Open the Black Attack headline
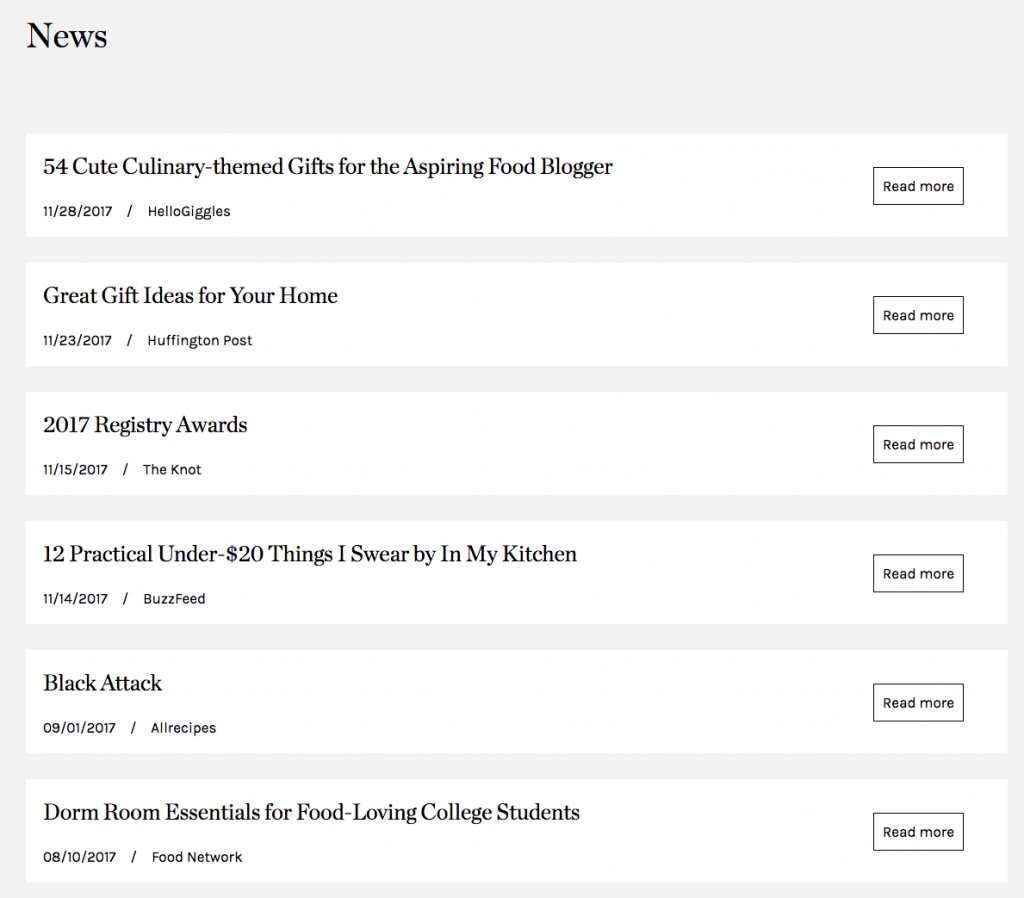This screenshot has height=898, width=1024. 103,683
